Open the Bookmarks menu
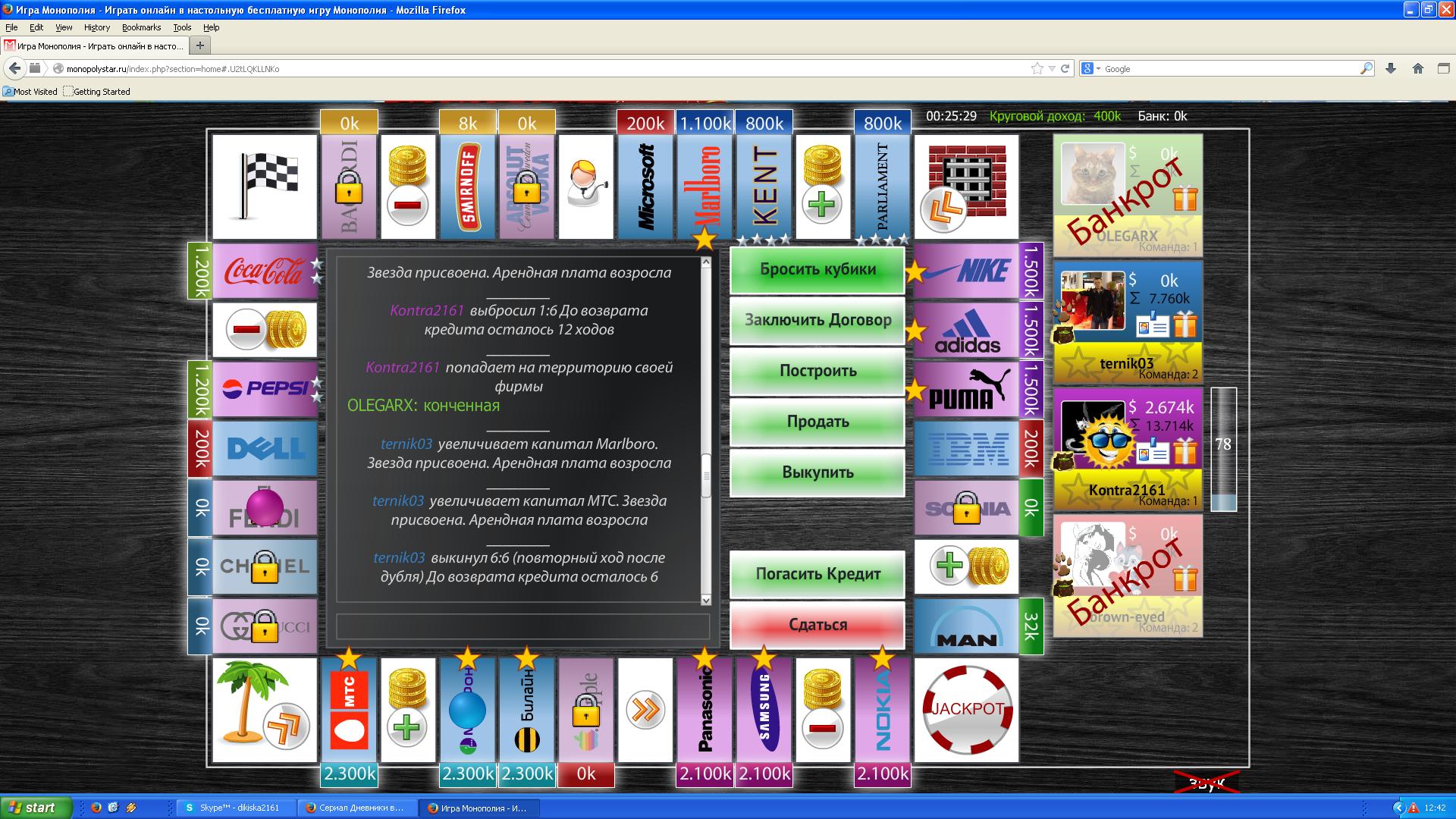 click(x=141, y=27)
